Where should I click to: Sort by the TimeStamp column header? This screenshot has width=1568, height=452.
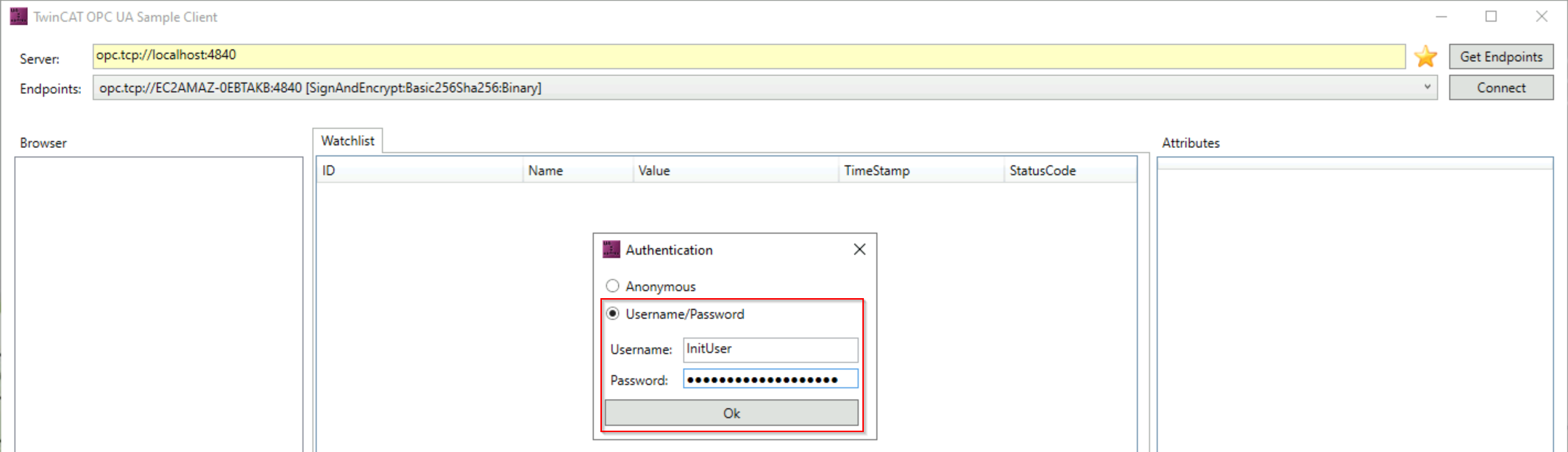[921, 171]
